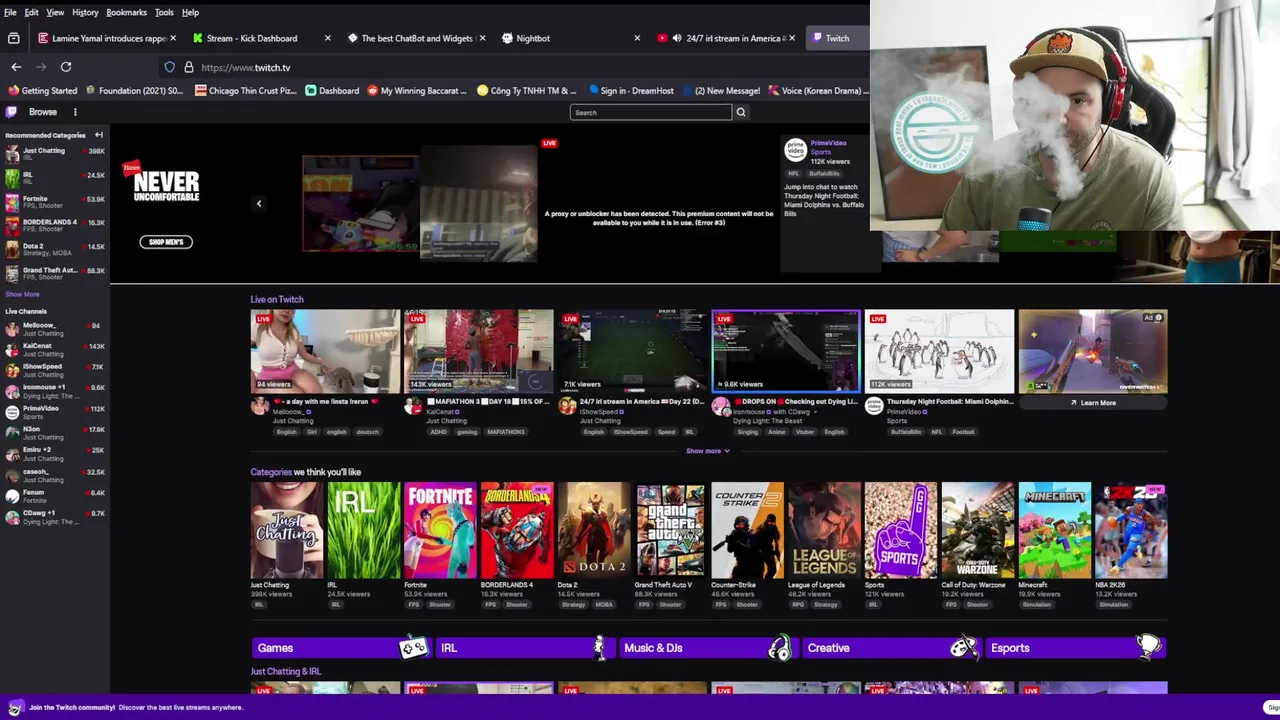Open the Melloooww_ stream thumbnail
The height and width of the screenshot is (720, 1280).
coord(325,351)
